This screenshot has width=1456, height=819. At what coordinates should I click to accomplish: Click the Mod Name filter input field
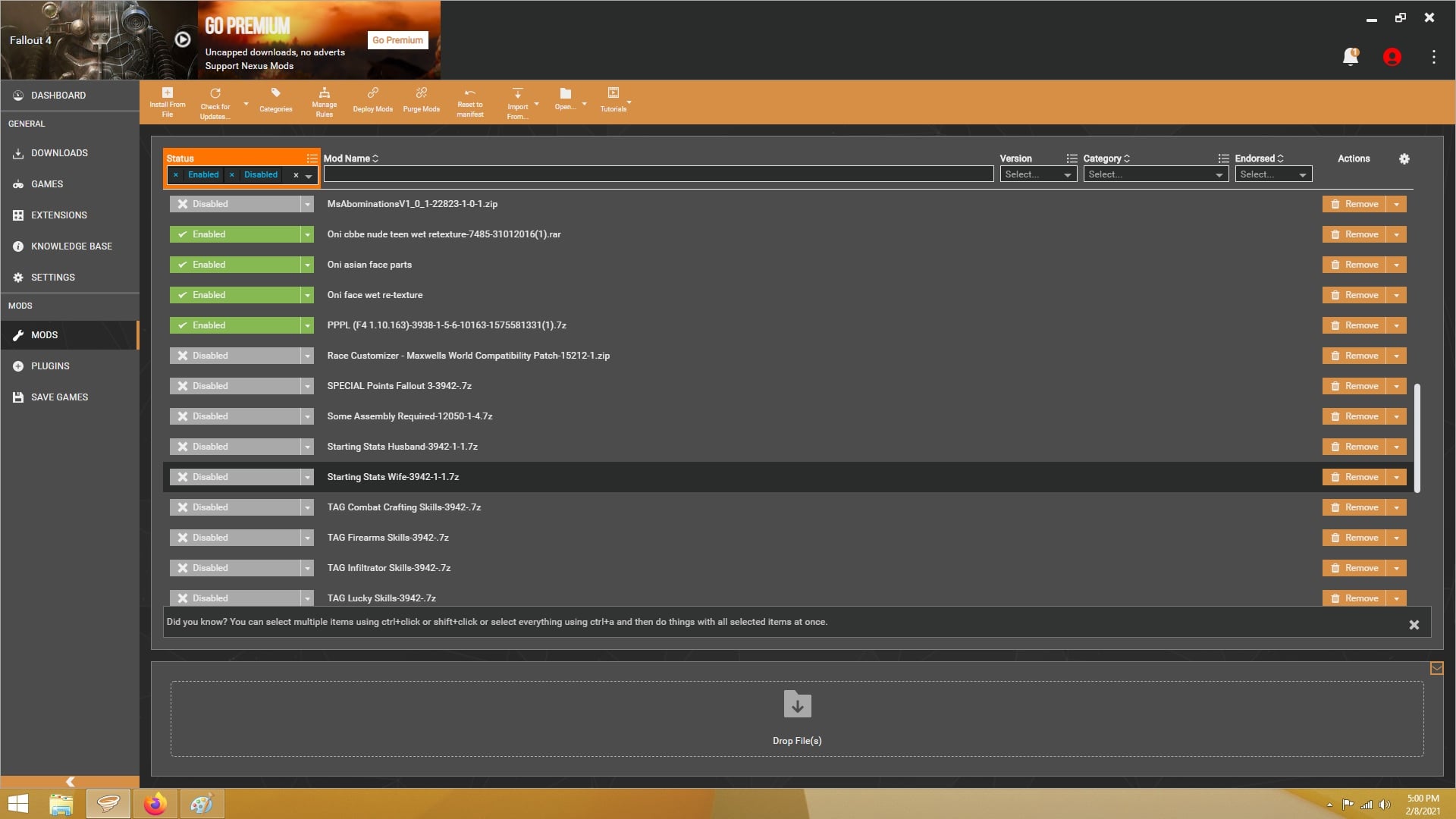click(658, 174)
